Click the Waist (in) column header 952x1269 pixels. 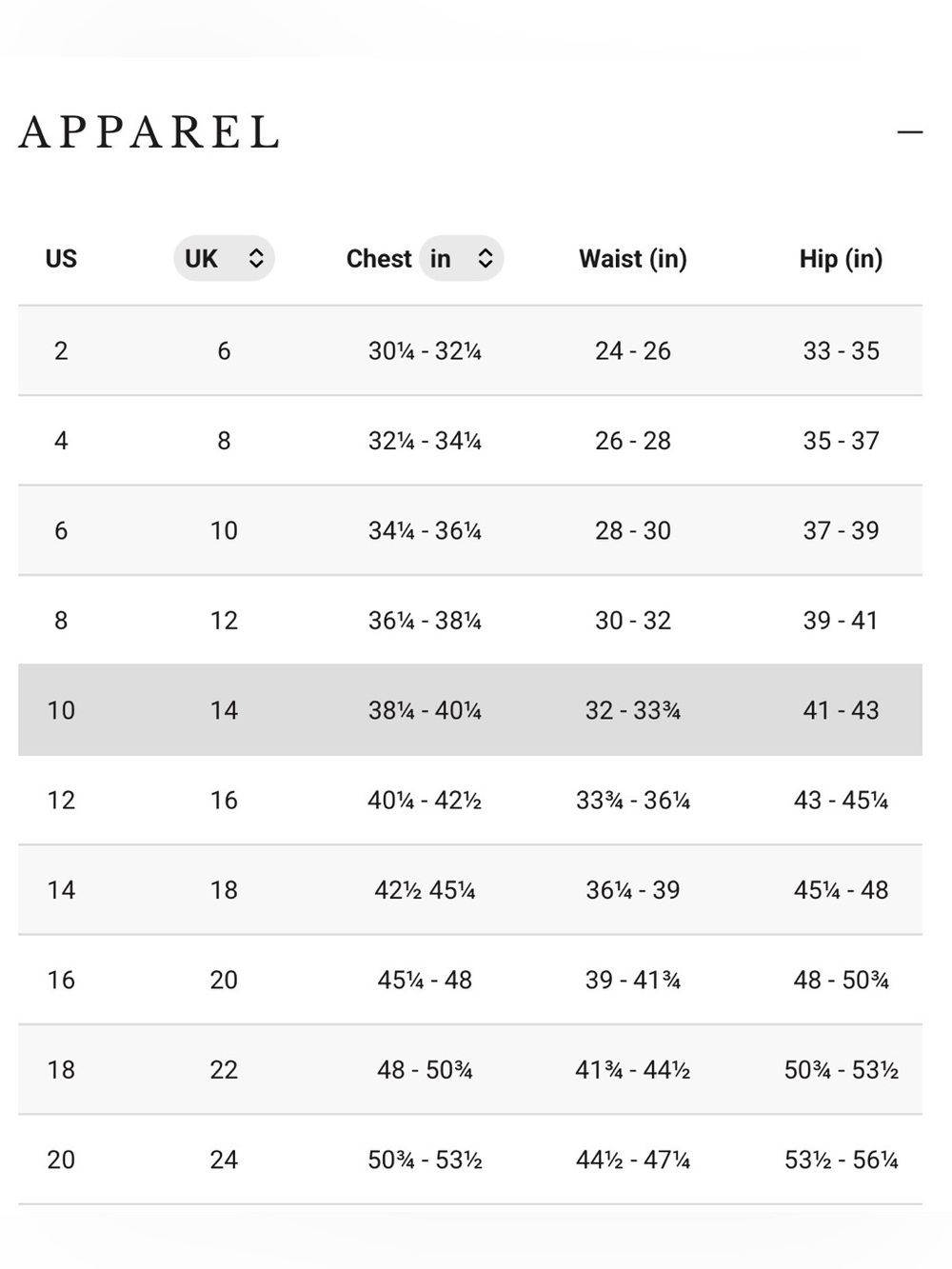coord(633,259)
